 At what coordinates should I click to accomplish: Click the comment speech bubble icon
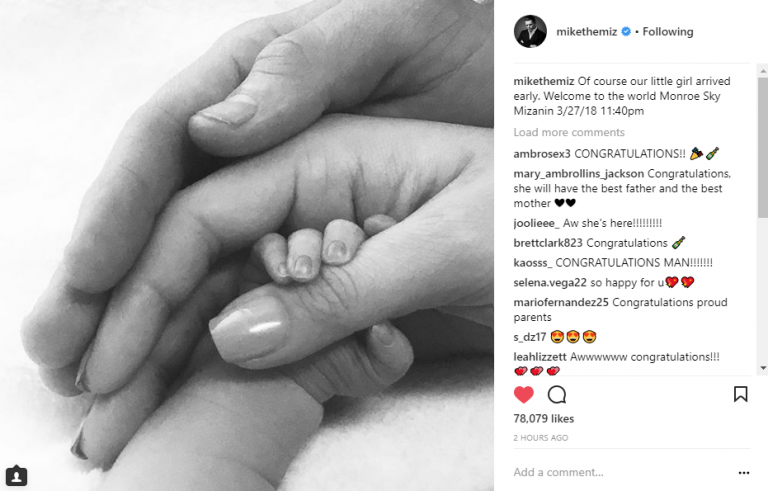(x=557, y=394)
